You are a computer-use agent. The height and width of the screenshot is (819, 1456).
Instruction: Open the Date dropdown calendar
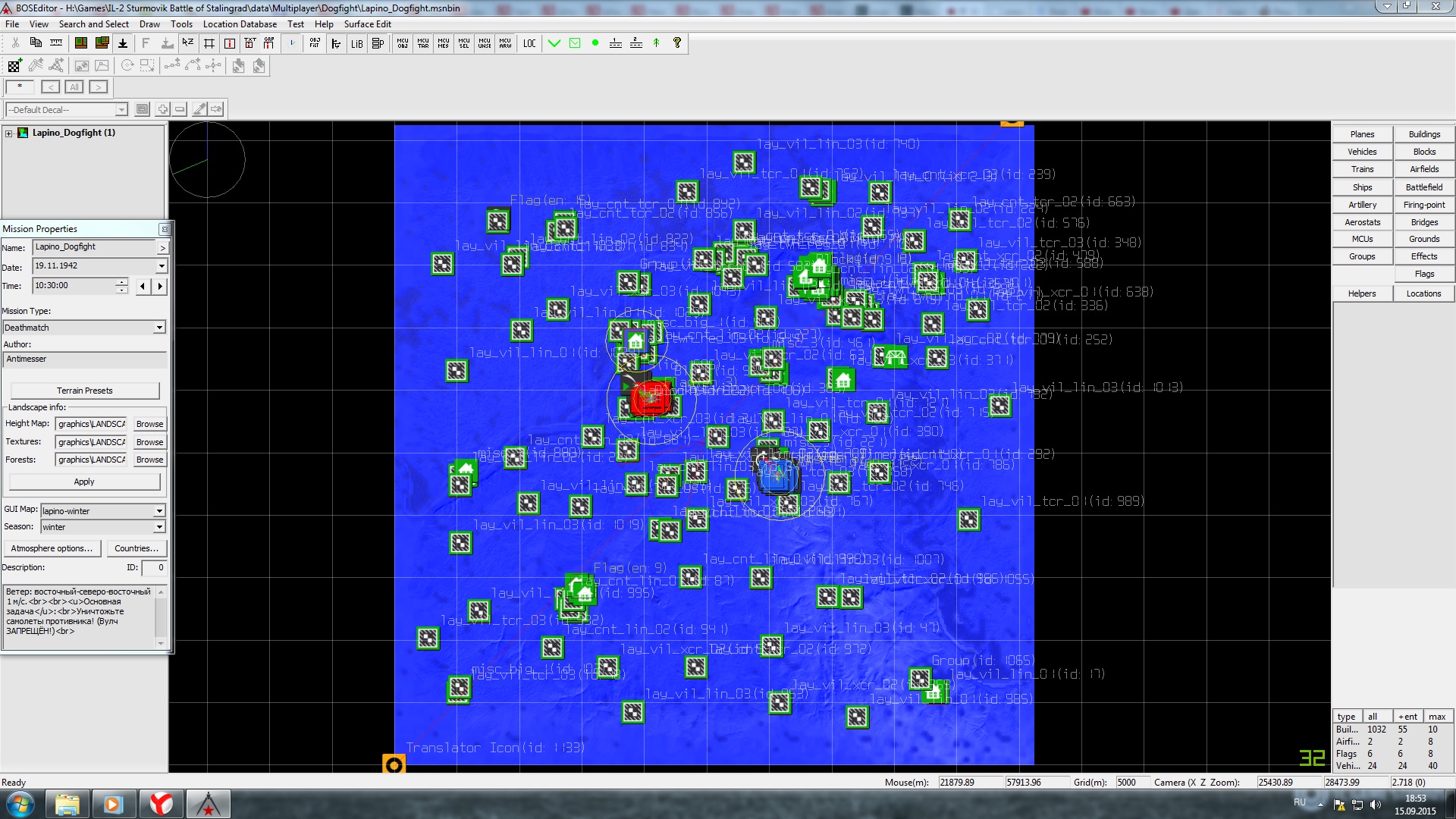(x=162, y=266)
